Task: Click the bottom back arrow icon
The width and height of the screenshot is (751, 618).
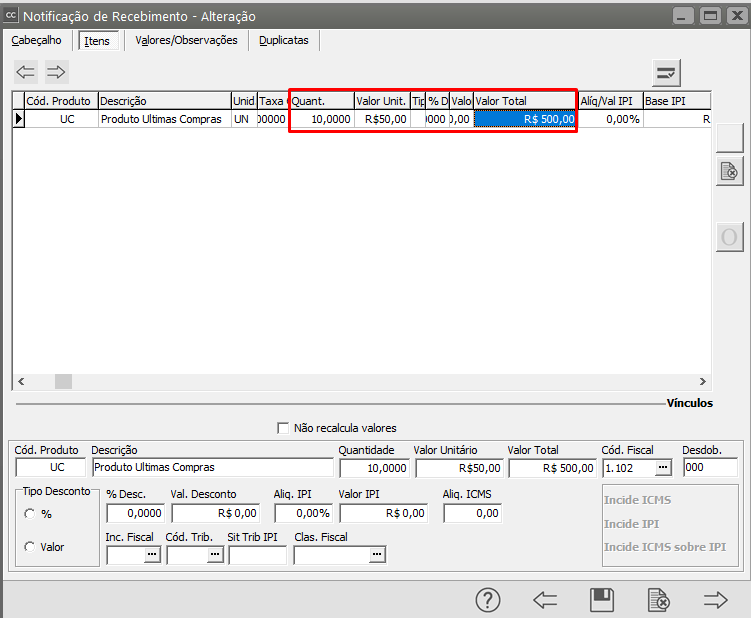Action: 545,599
